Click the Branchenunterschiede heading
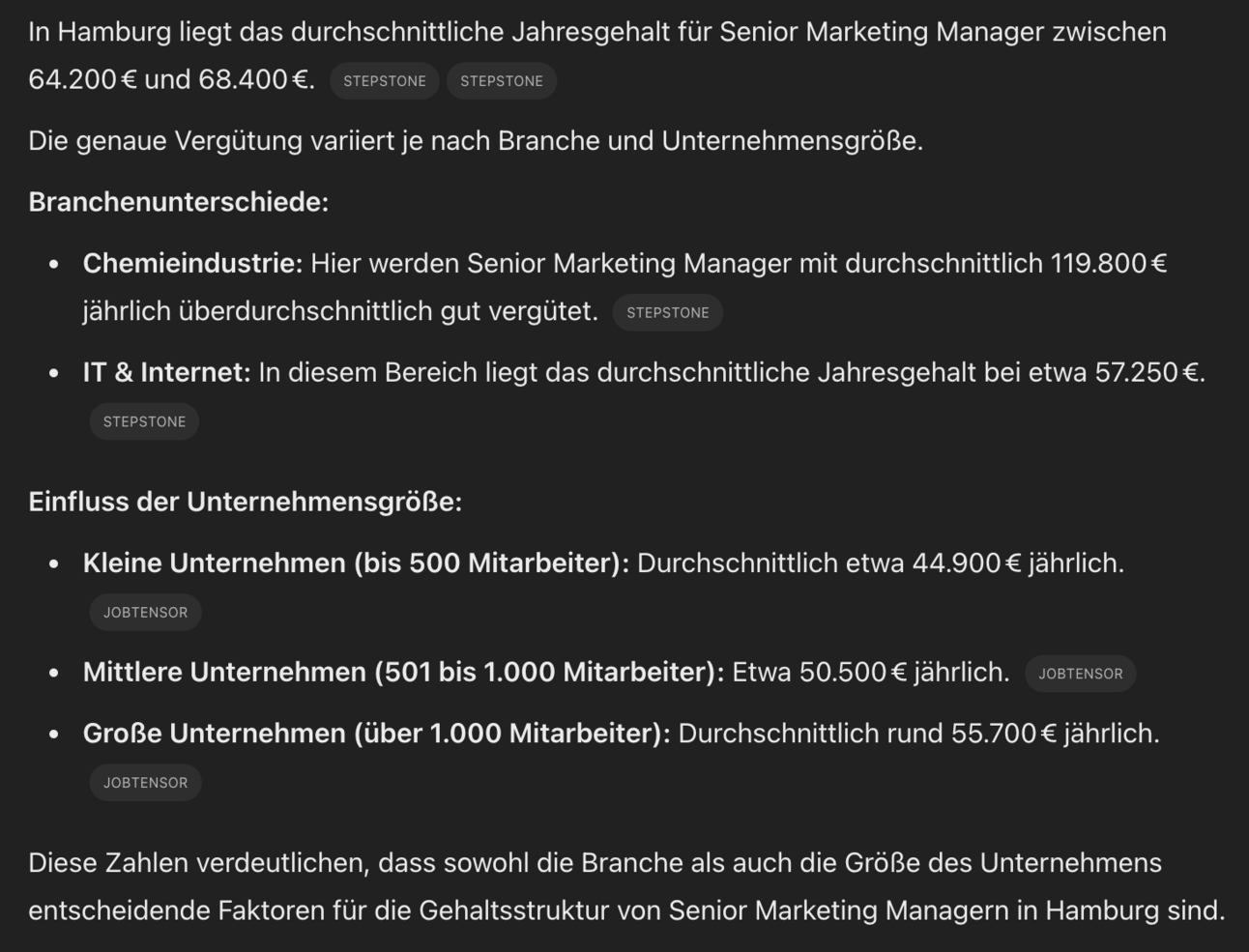 [x=179, y=202]
